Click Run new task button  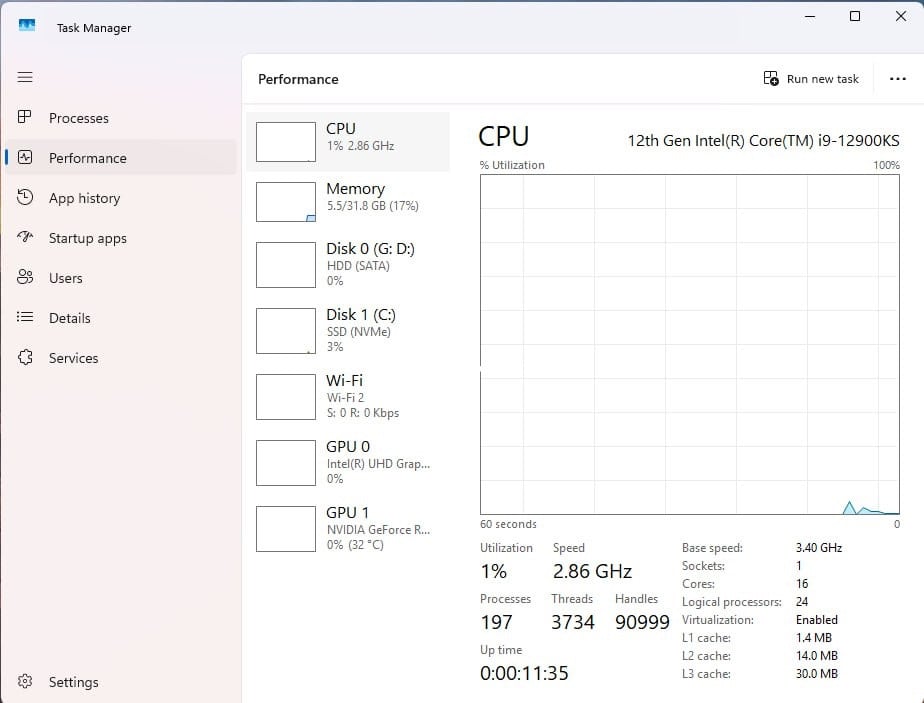811,79
